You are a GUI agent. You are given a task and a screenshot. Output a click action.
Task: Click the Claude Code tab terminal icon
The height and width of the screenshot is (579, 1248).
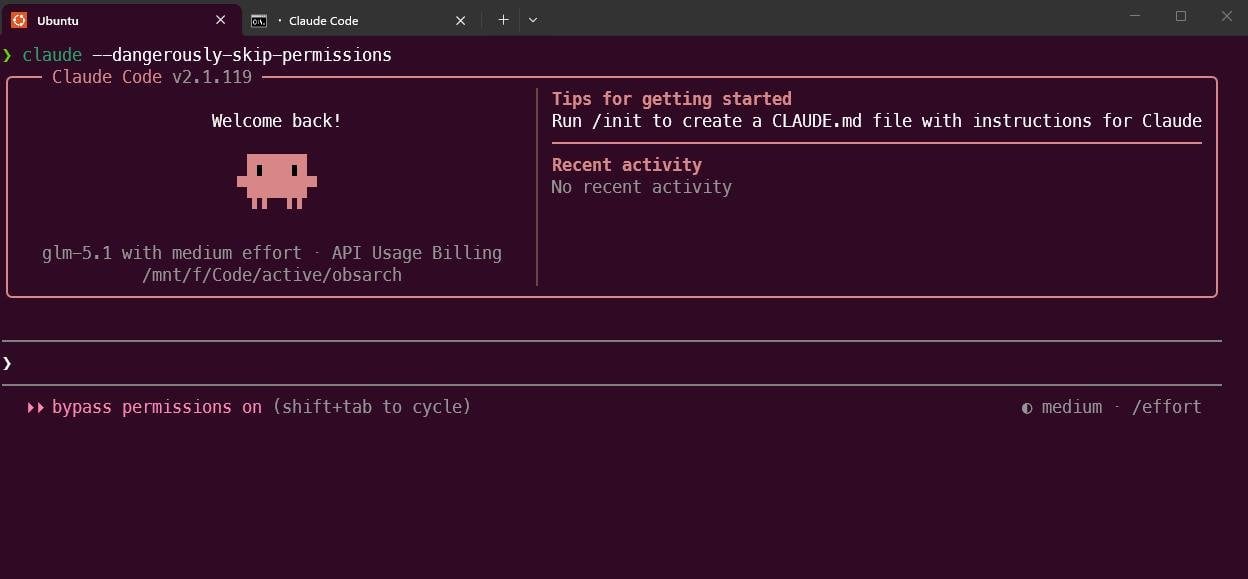[259, 20]
